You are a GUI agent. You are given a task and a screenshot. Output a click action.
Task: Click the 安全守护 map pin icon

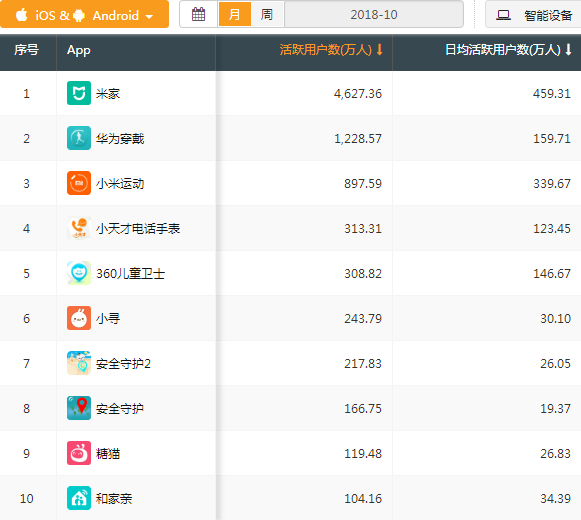pyautogui.click(x=79, y=408)
